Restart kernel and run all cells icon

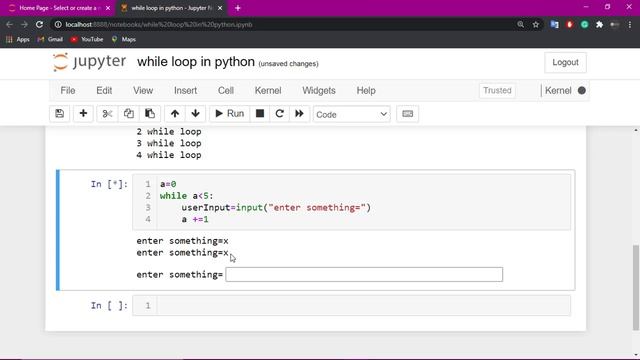point(299,114)
